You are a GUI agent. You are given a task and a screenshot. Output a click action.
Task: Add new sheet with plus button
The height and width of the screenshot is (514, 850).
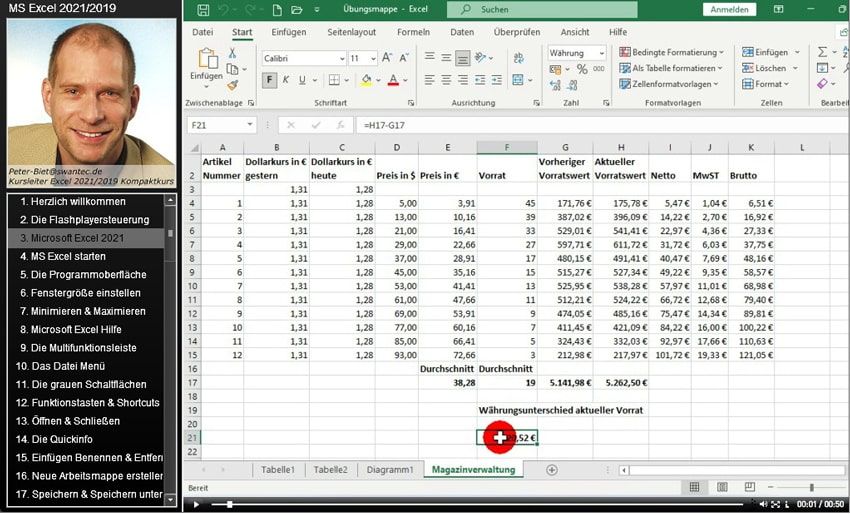(552, 469)
